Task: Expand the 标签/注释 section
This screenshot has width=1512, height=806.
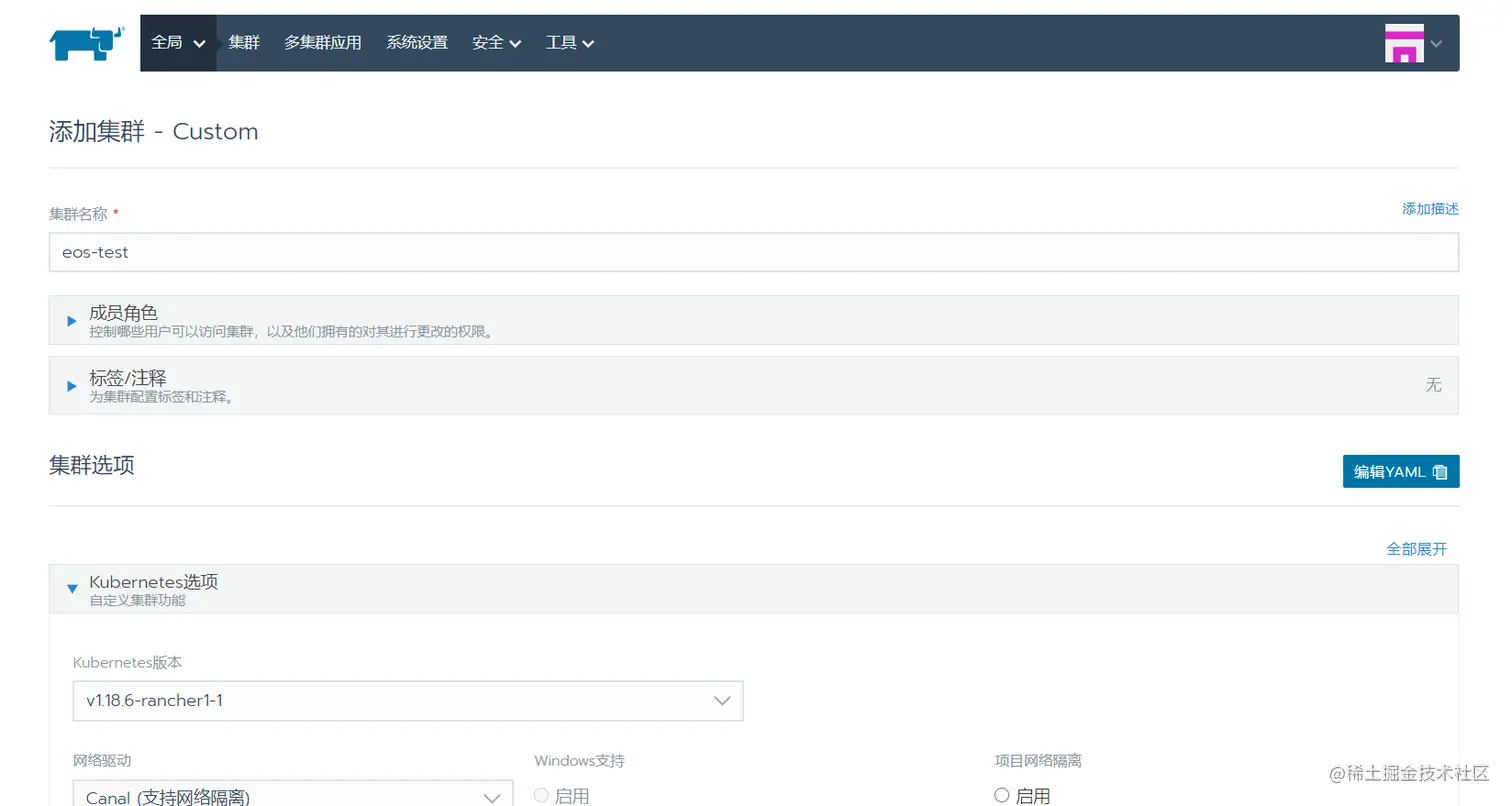Action: click(x=754, y=385)
